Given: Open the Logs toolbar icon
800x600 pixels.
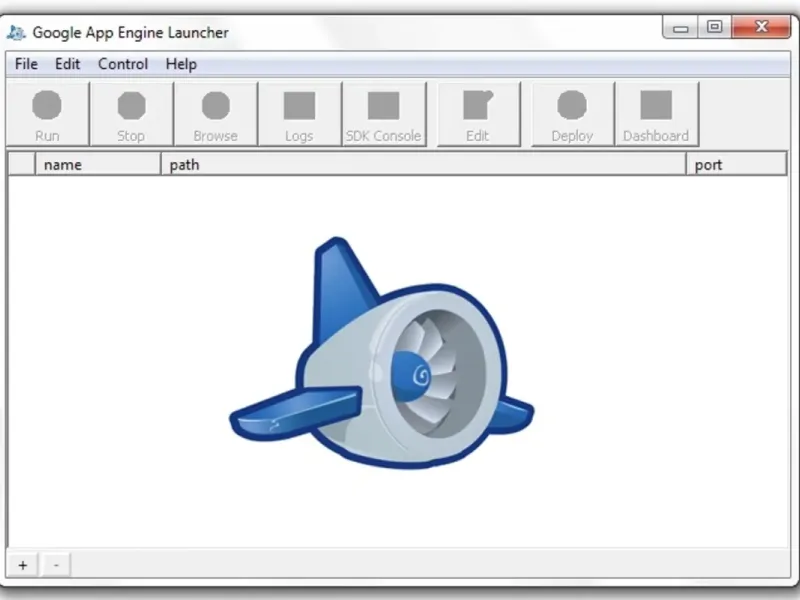Looking at the screenshot, I should pos(299,114).
